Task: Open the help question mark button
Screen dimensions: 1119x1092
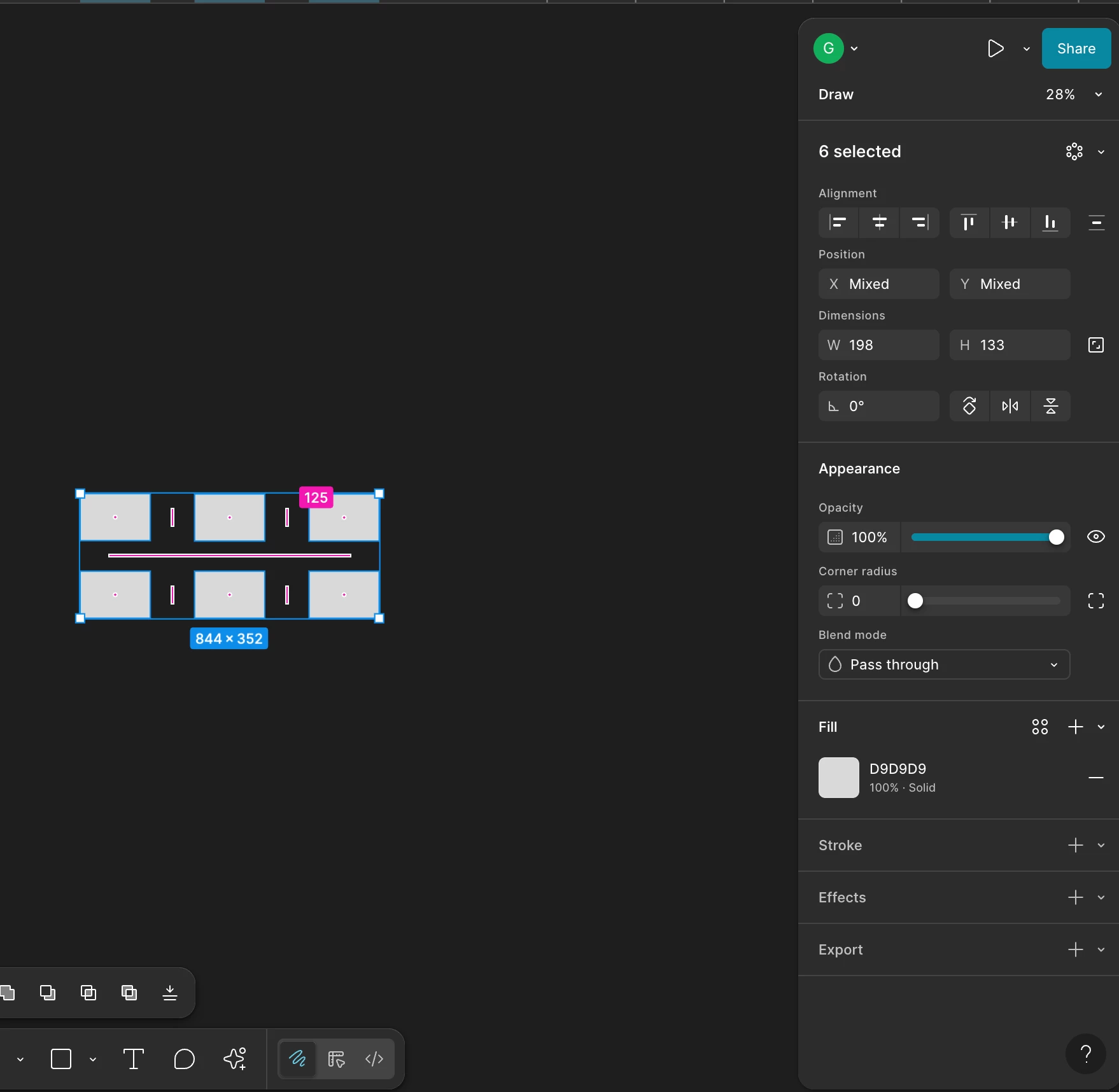Action: (x=1086, y=1054)
